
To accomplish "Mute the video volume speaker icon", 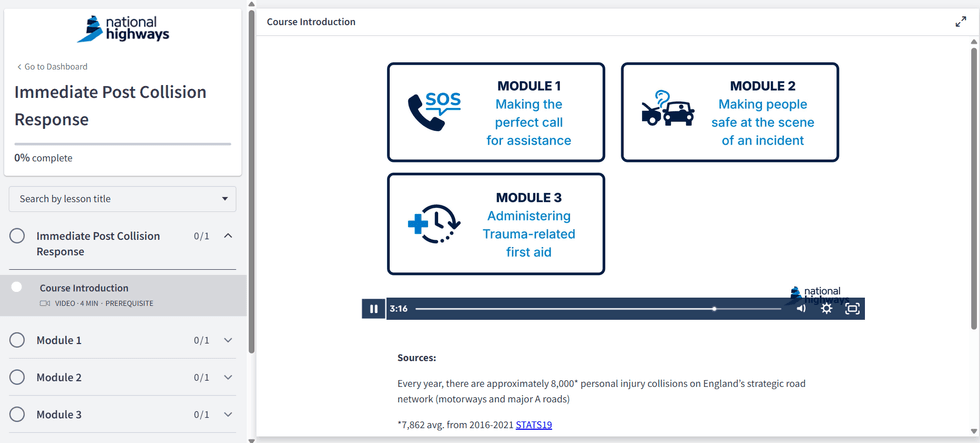I will point(801,309).
